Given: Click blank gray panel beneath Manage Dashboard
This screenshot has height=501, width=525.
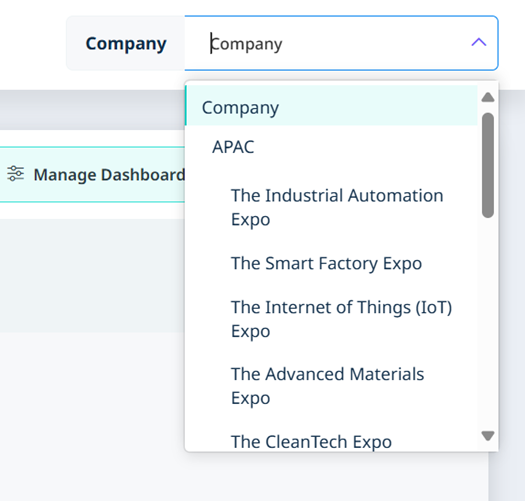Looking at the screenshot, I should tap(92, 276).
